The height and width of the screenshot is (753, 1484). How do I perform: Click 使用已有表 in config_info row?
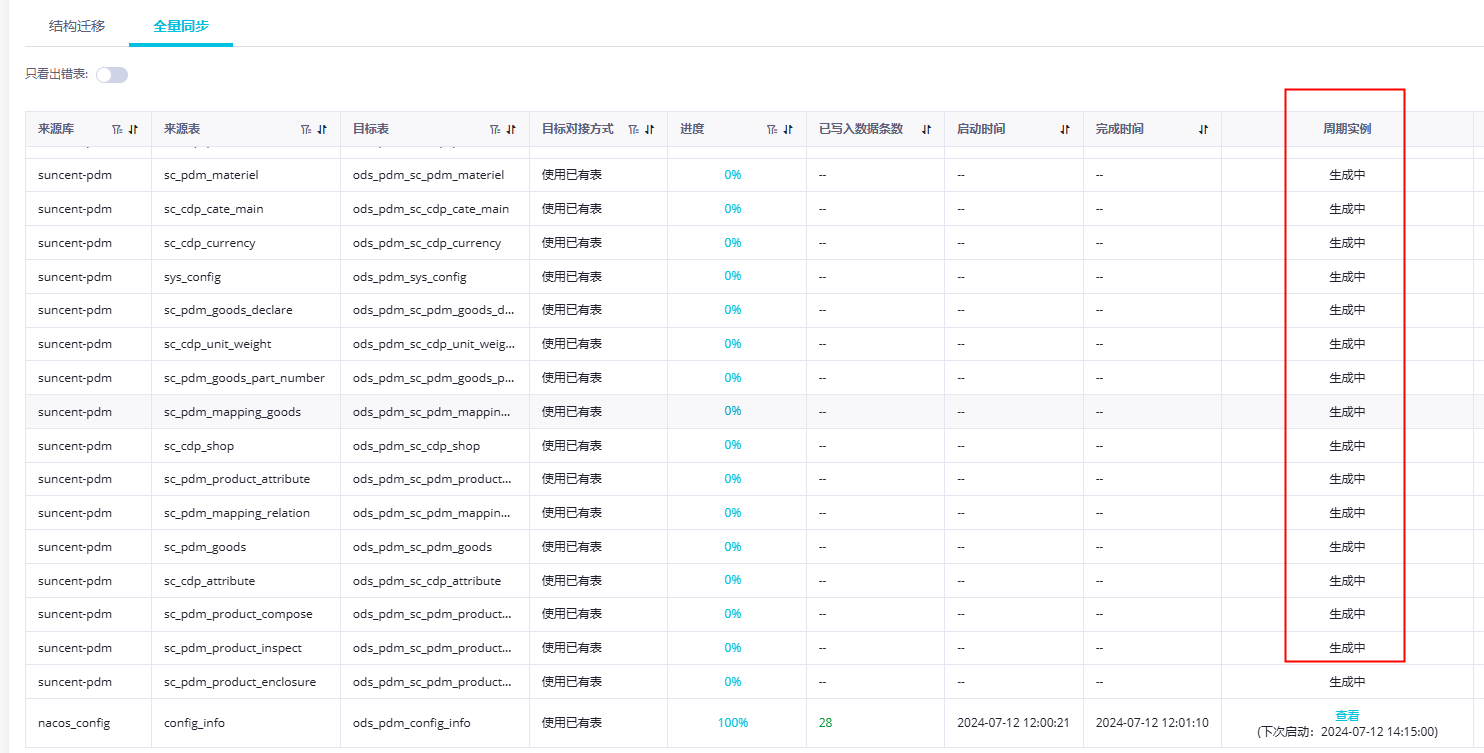(572, 723)
